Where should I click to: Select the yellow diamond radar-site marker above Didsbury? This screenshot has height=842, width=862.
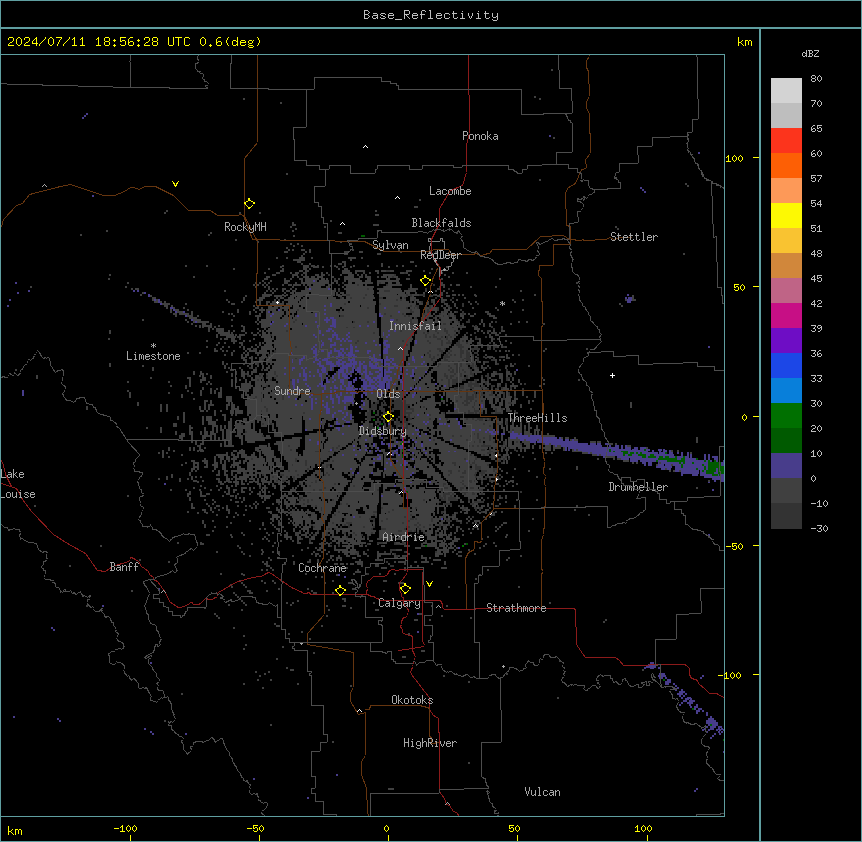click(x=388, y=417)
